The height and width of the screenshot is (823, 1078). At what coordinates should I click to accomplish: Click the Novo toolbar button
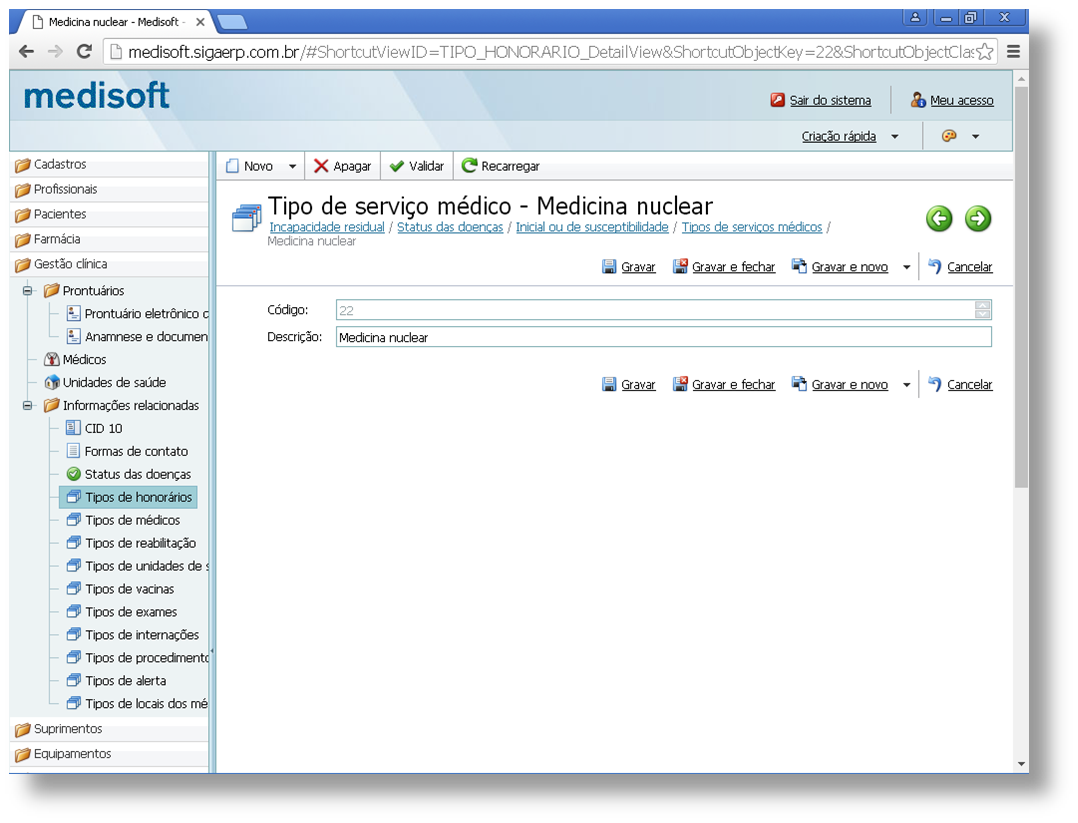[250, 166]
